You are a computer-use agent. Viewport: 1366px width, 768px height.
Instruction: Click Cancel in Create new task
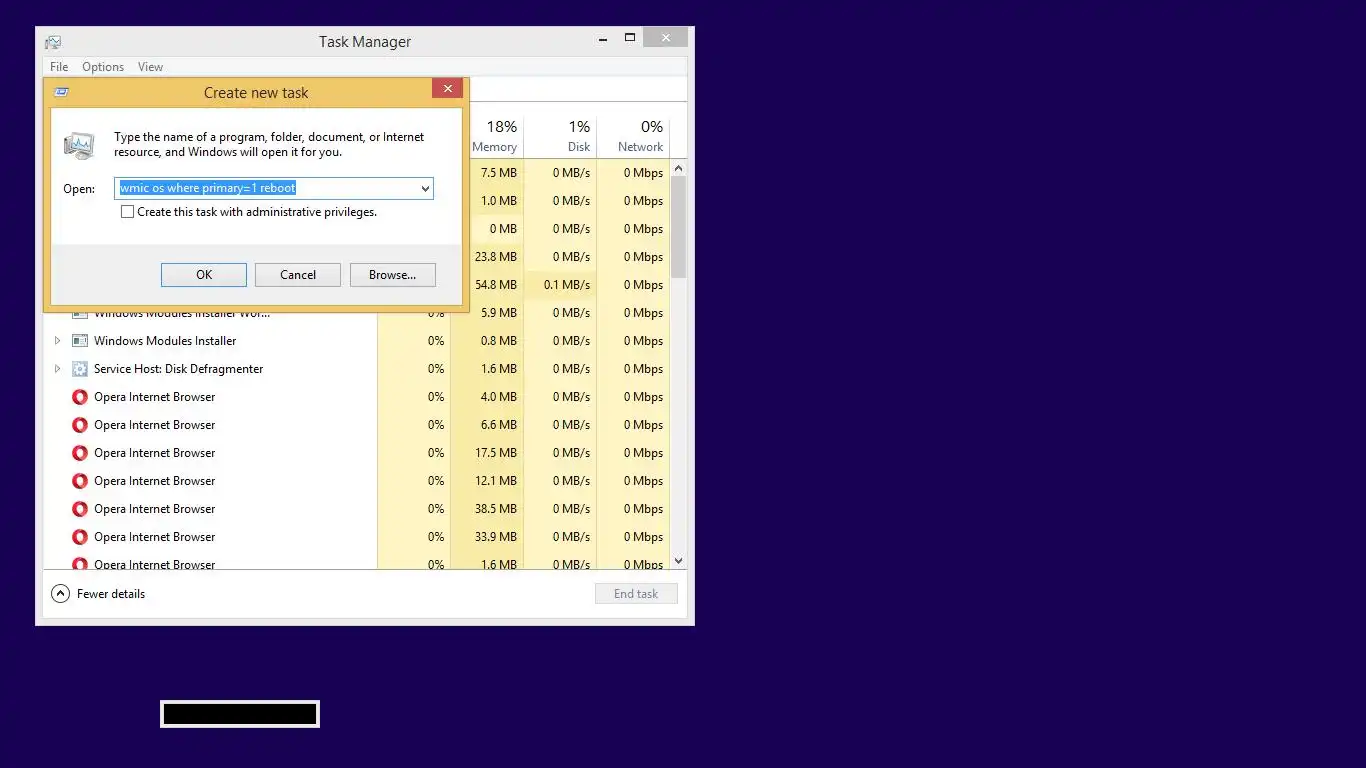pos(298,275)
